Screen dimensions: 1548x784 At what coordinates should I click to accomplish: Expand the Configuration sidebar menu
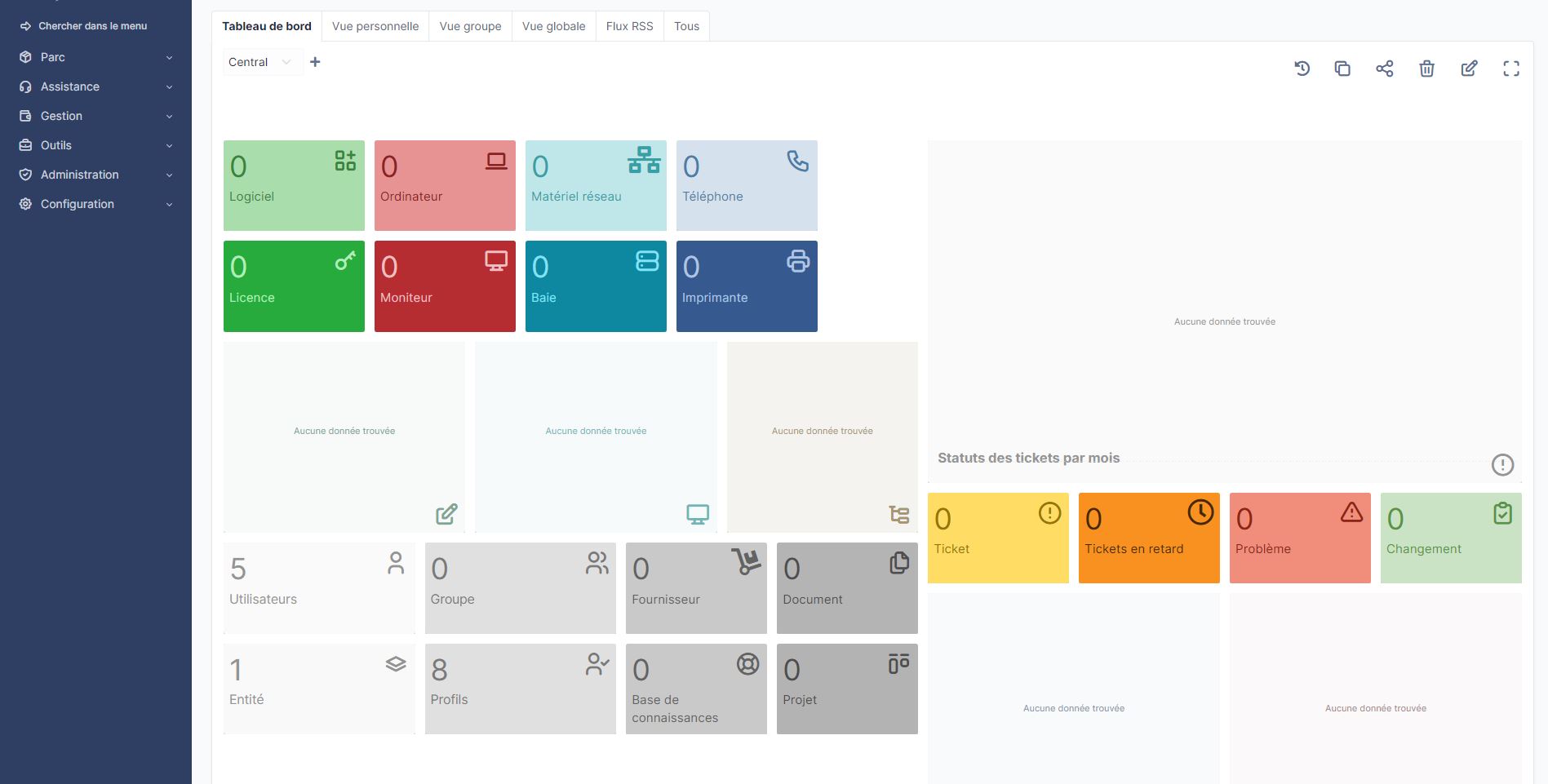[95, 204]
